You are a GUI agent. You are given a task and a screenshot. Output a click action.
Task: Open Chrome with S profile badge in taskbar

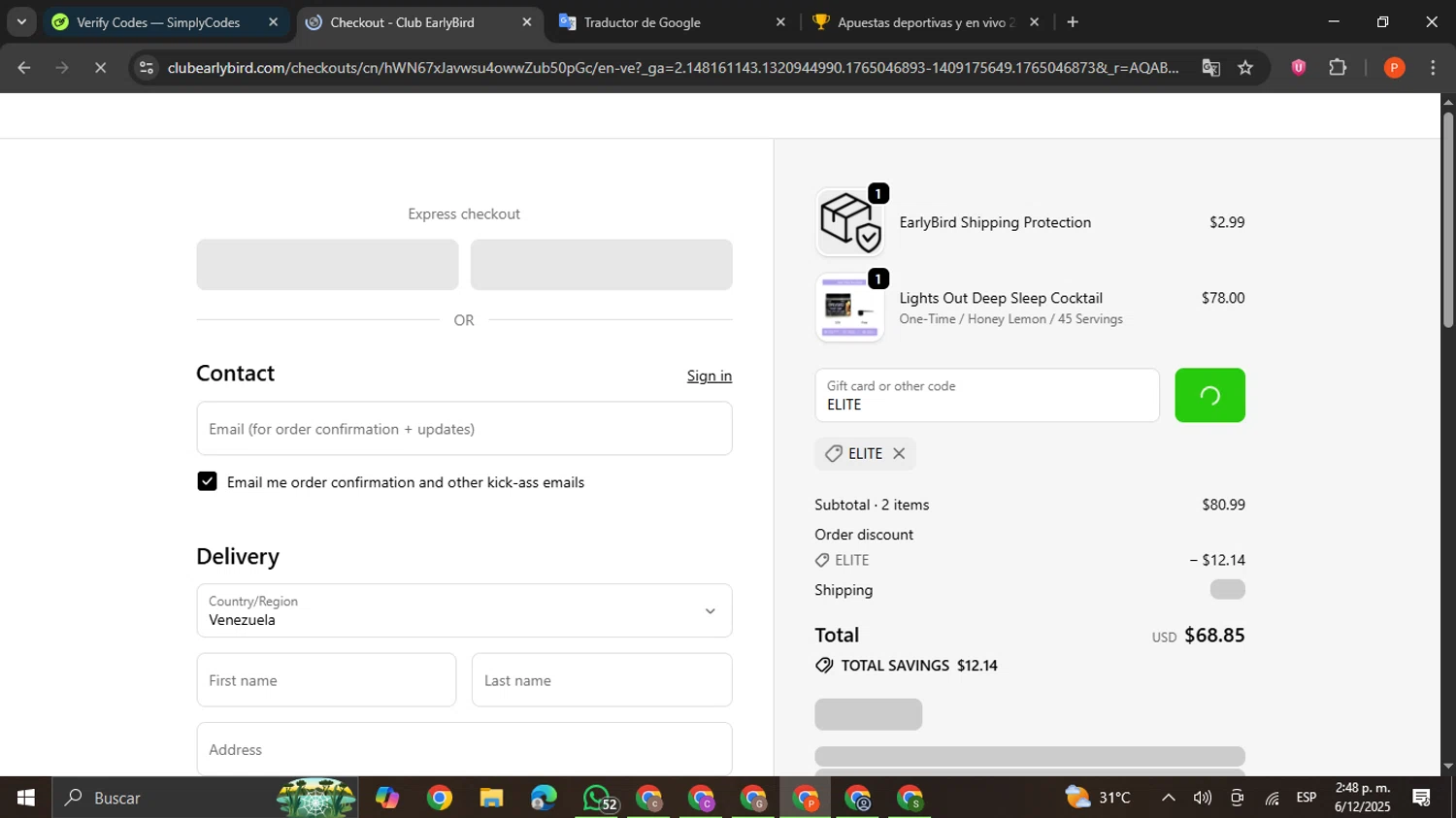click(x=910, y=798)
